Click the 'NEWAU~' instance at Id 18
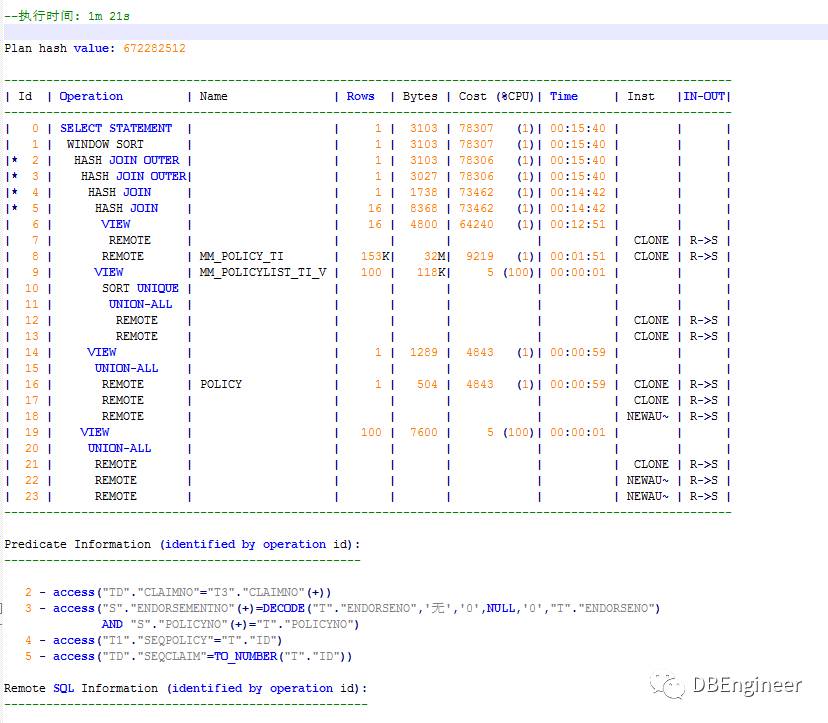The image size is (828, 723). coord(647,416)
